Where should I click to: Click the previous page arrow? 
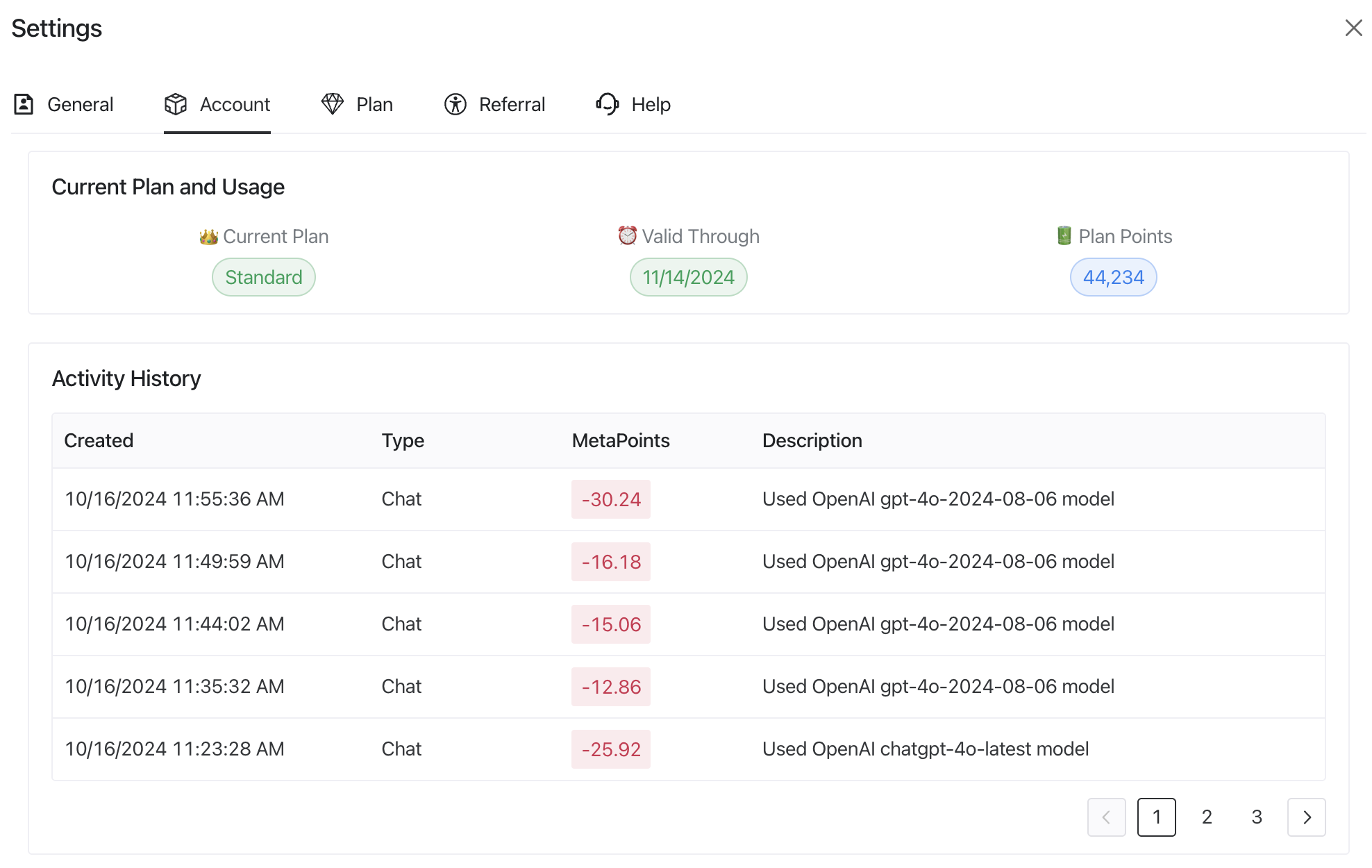click(1106, 817)
